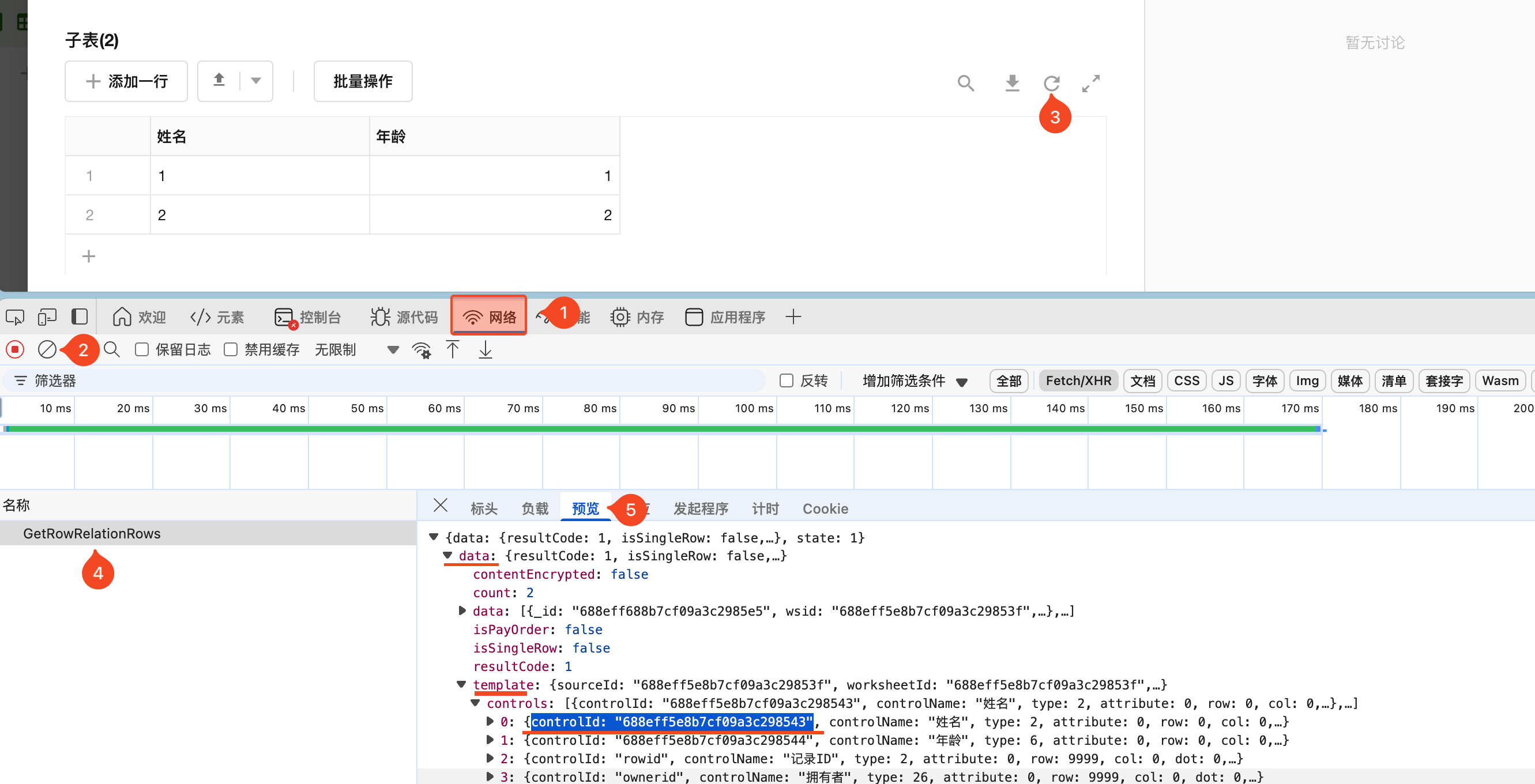
Task: Stop recording network log
Action: coord(15,349)
